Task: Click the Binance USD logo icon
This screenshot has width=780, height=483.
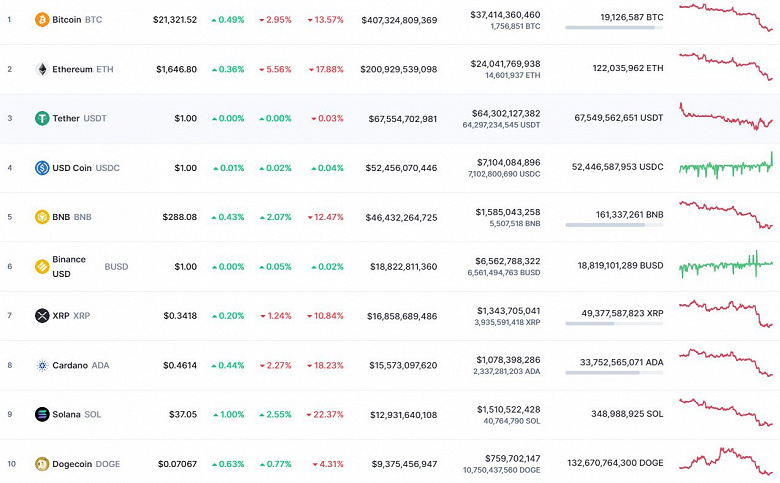Action: click(x=42, y=266)
